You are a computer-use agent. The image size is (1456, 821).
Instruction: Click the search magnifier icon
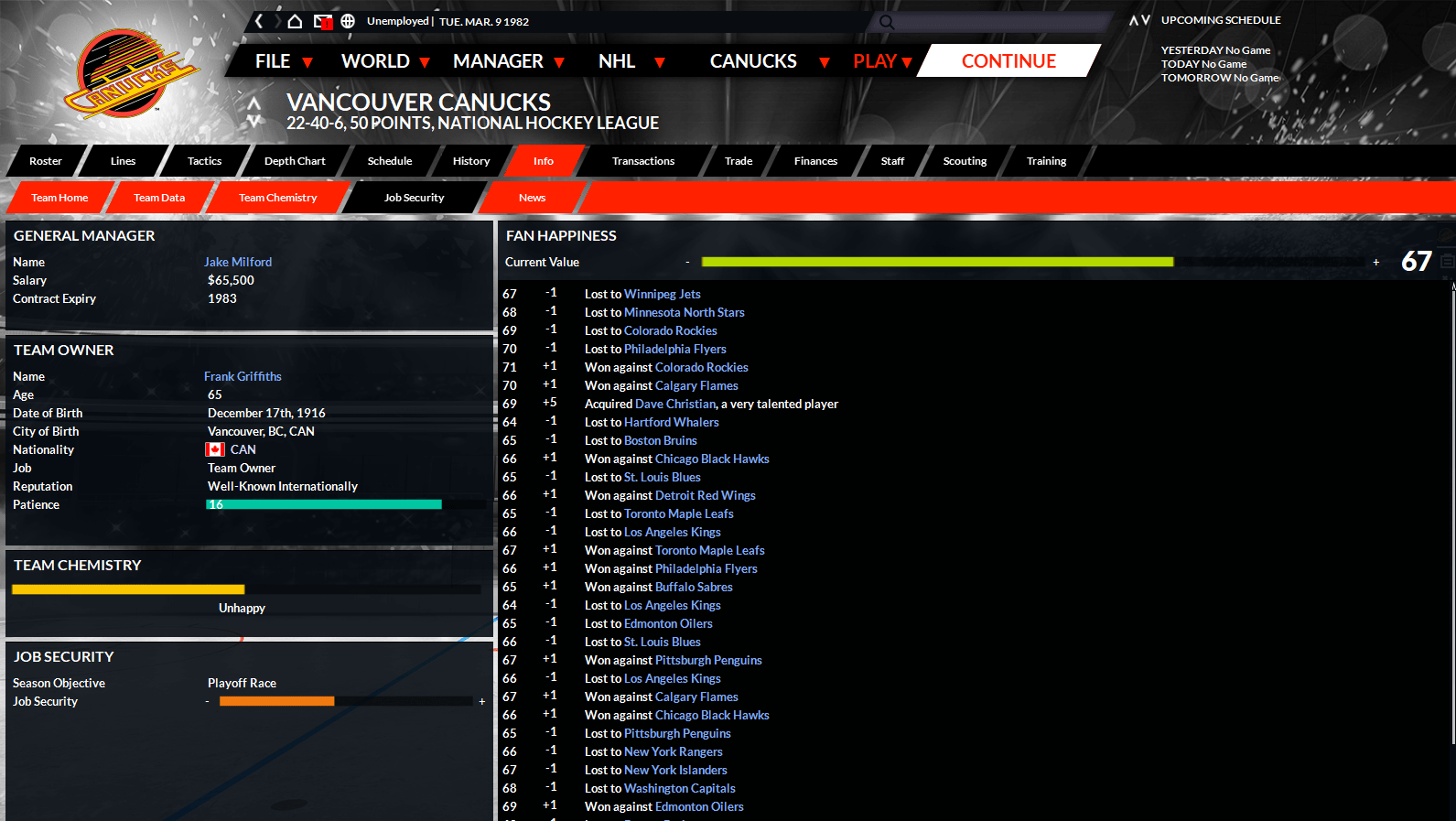tap(886, 22)
